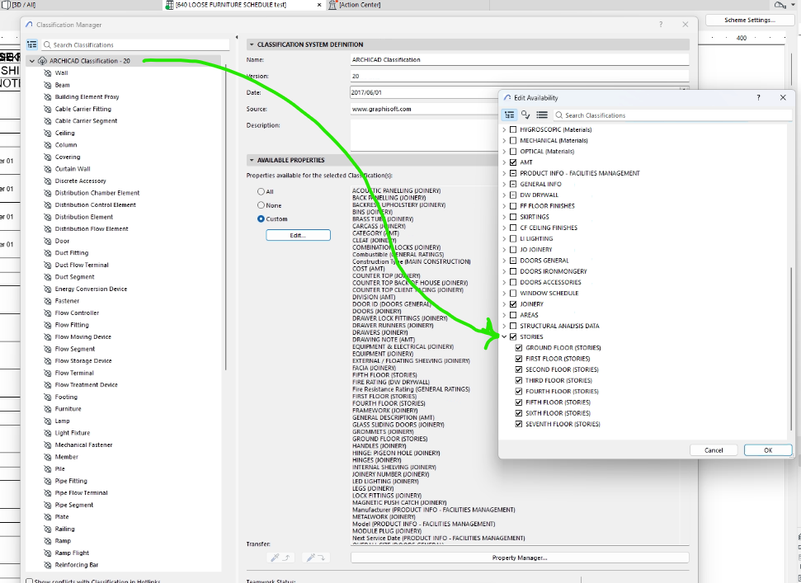The width and height of the screenshot is (801, 583).
Task: Click the Beam classification icon
Action: (x=48, y=85)
